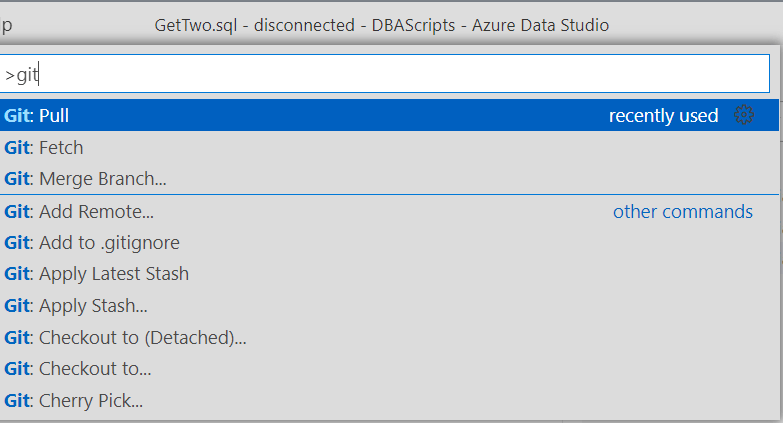Open the configure keybinding gear for Git: Pull
This screenshot has height=423, width=783.
[x=743, y=116]
